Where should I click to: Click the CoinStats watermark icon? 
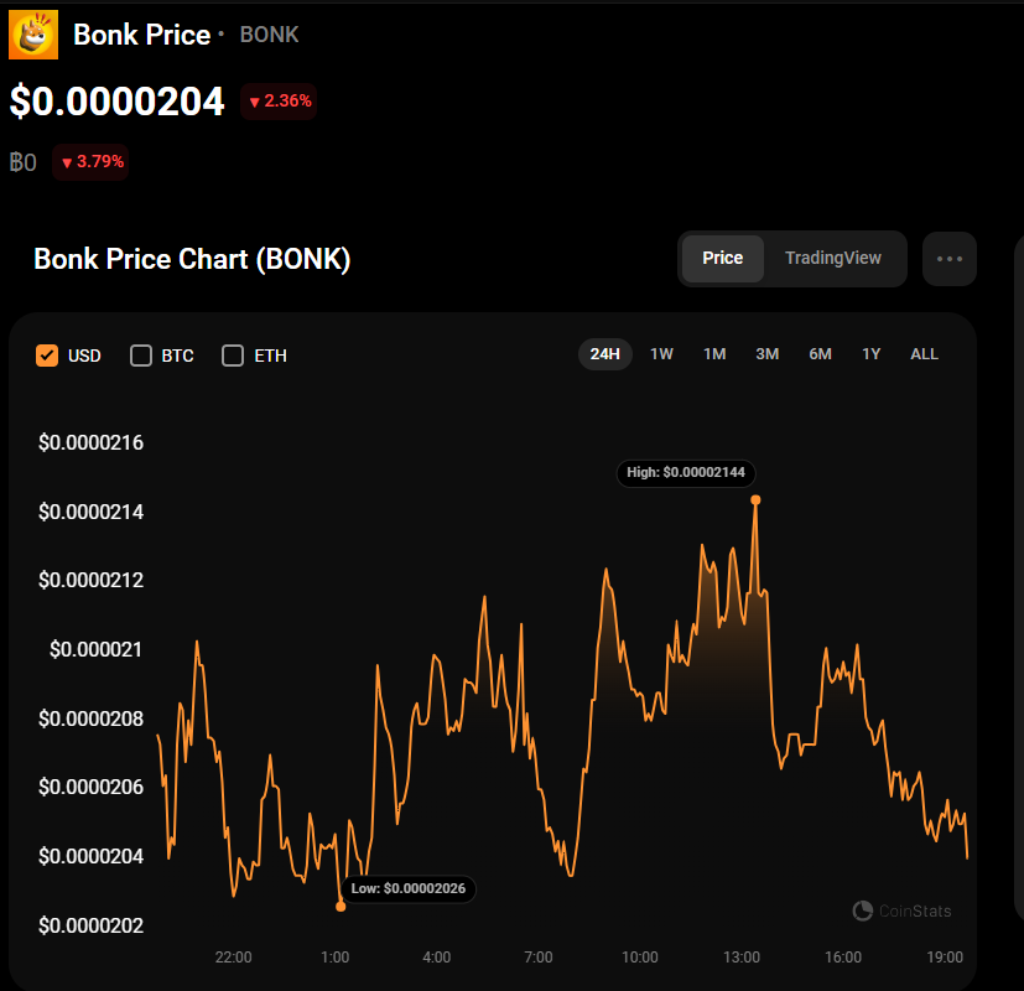tap(862, 911)
